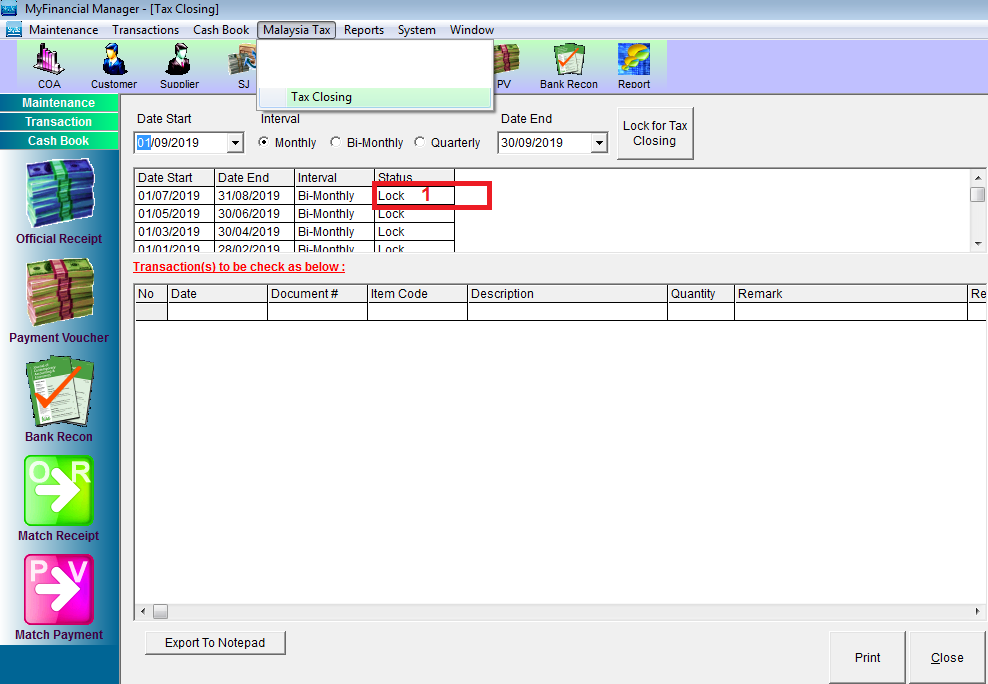Click the Export To Notepad button

215,643
